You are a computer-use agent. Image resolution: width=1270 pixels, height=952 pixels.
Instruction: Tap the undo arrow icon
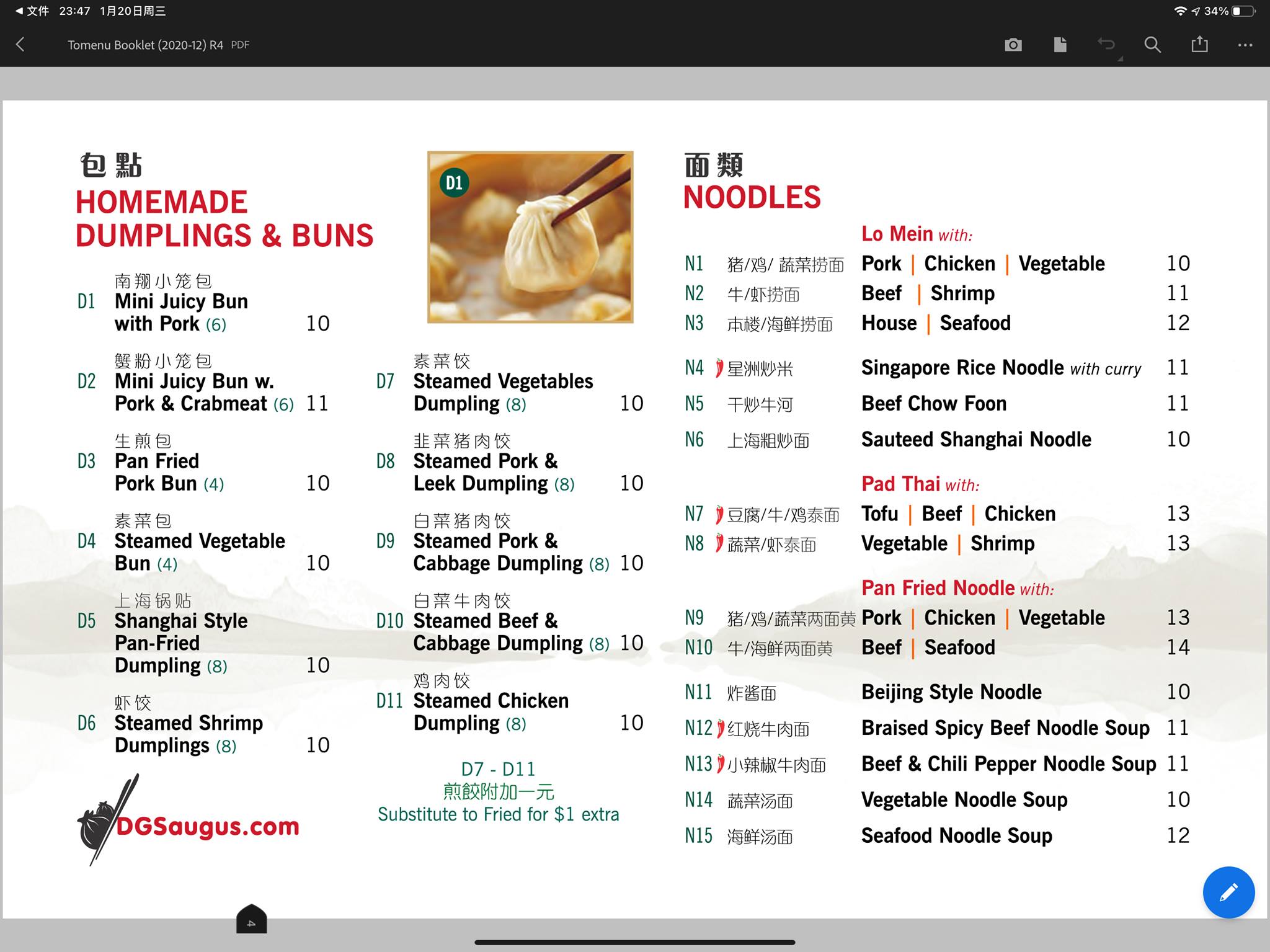[1106, 45]
